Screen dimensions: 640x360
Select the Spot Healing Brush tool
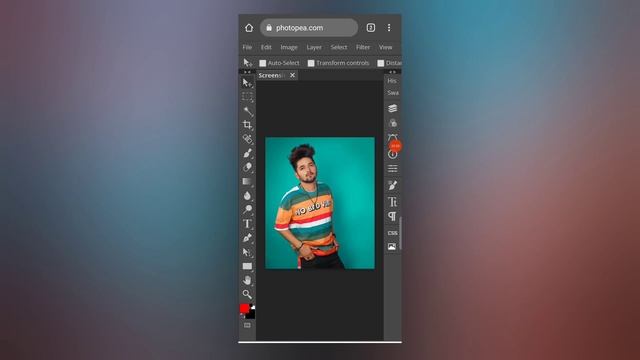point(247,139)
